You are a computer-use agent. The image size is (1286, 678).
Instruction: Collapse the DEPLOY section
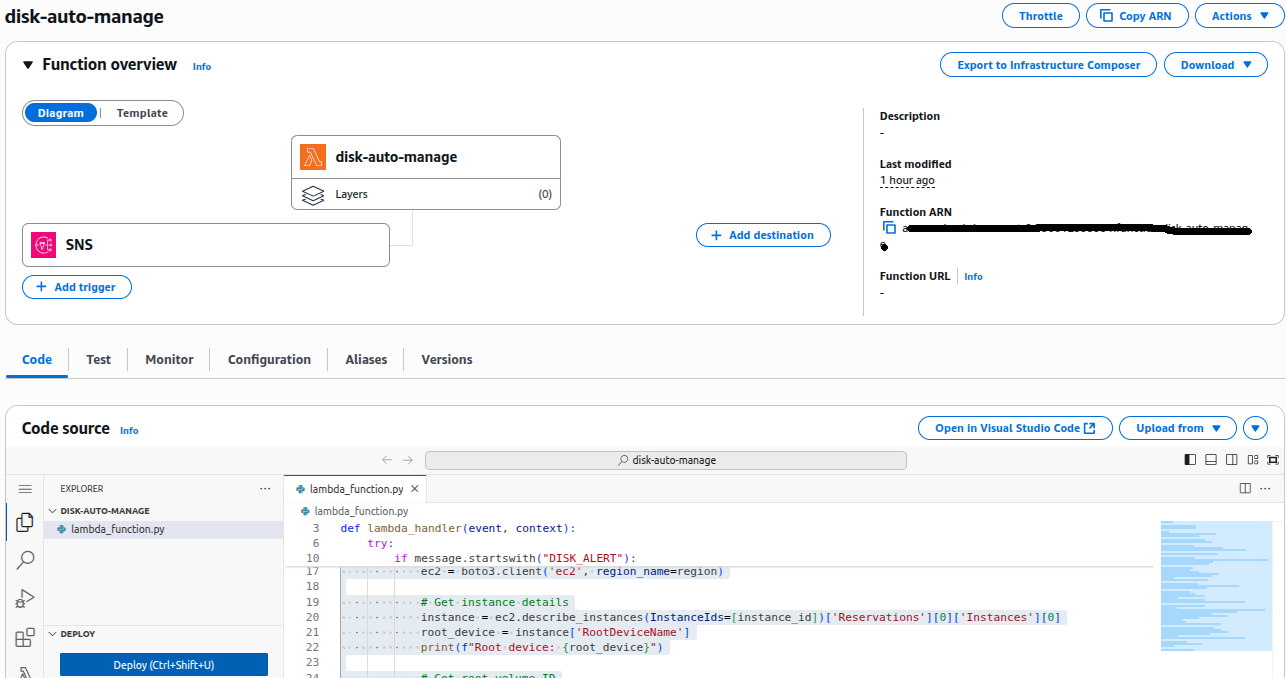tap(53, 634)
